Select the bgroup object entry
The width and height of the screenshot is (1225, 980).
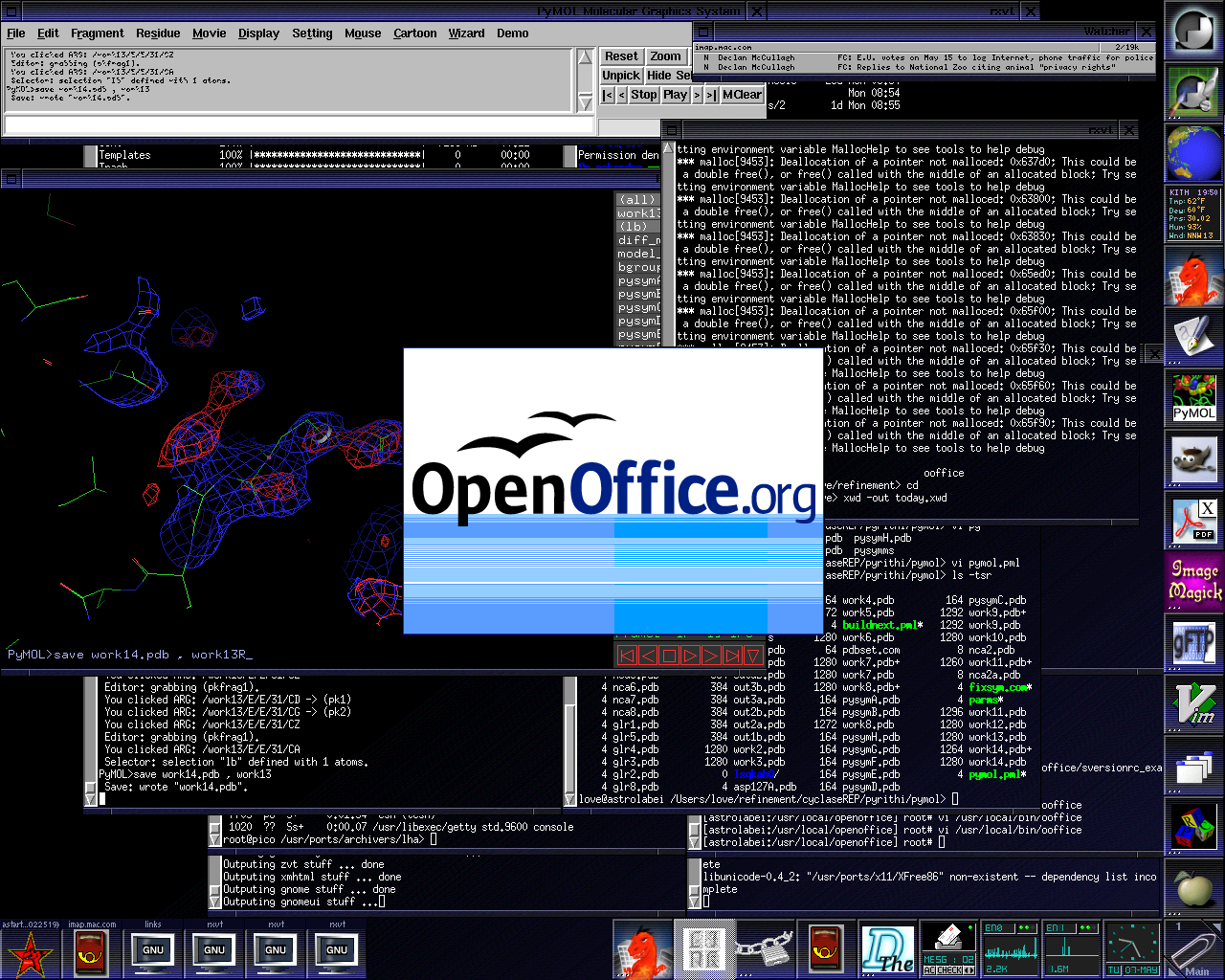(x=637, y=267)
